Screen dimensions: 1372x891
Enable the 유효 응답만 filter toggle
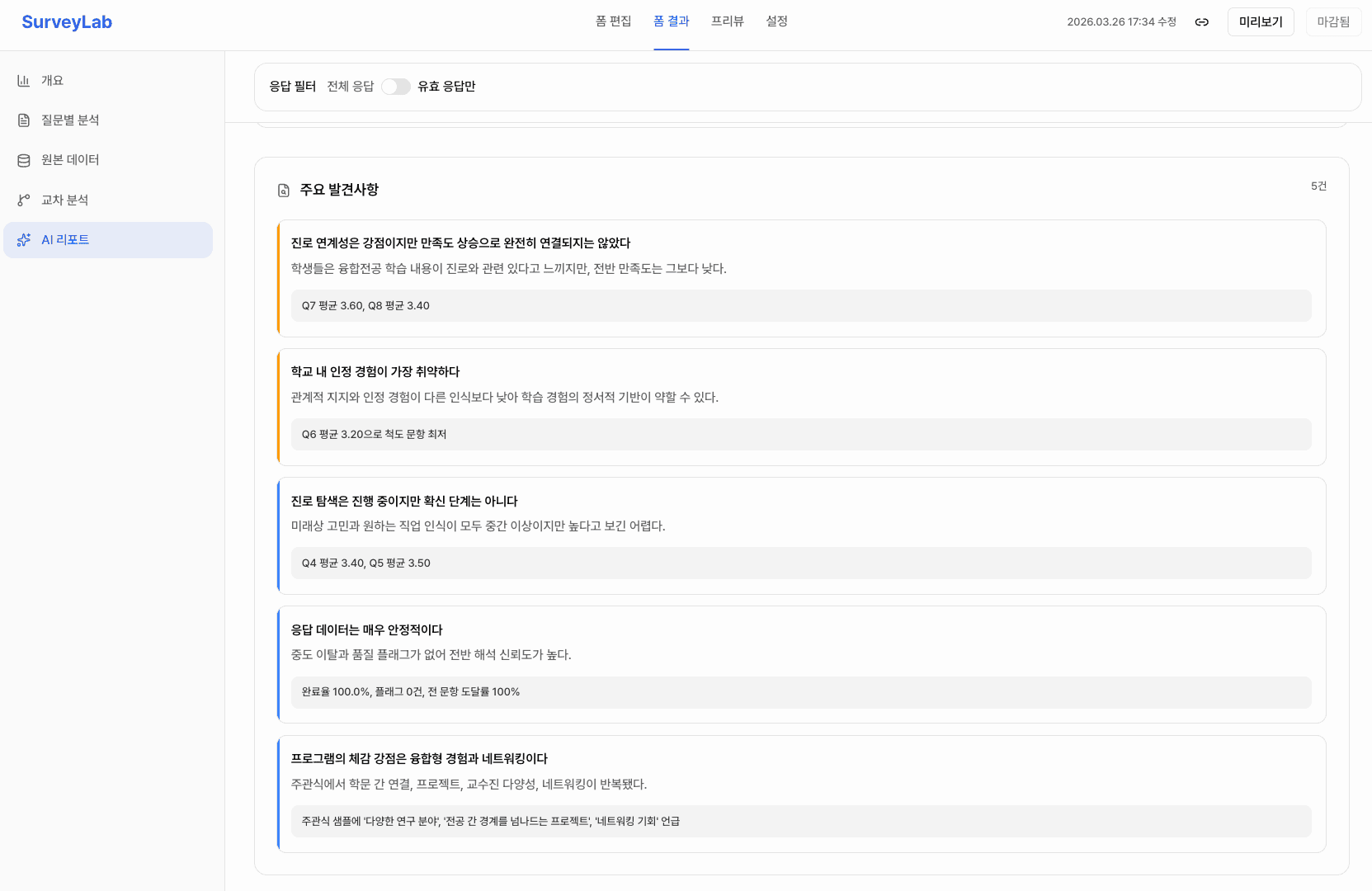pos(396,86)
